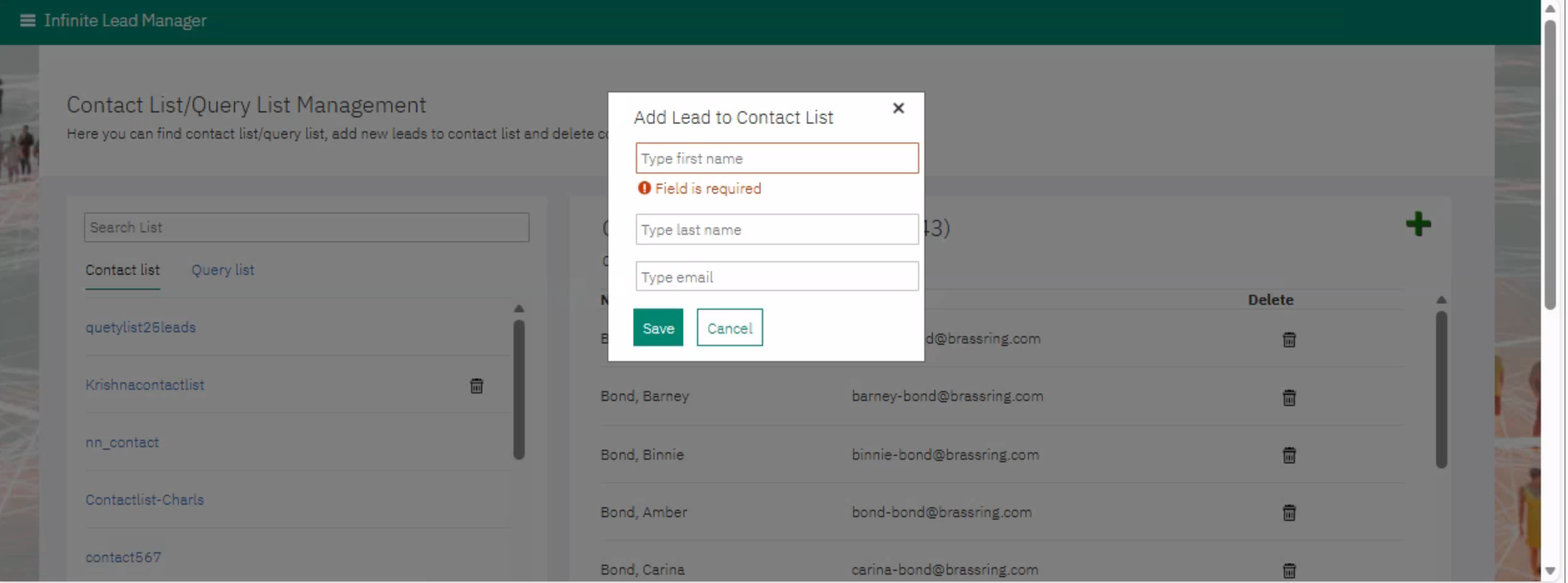Viewport: 1568px width, 583px height.
Task: Click the email input field
Action: [x=777, y=277]
